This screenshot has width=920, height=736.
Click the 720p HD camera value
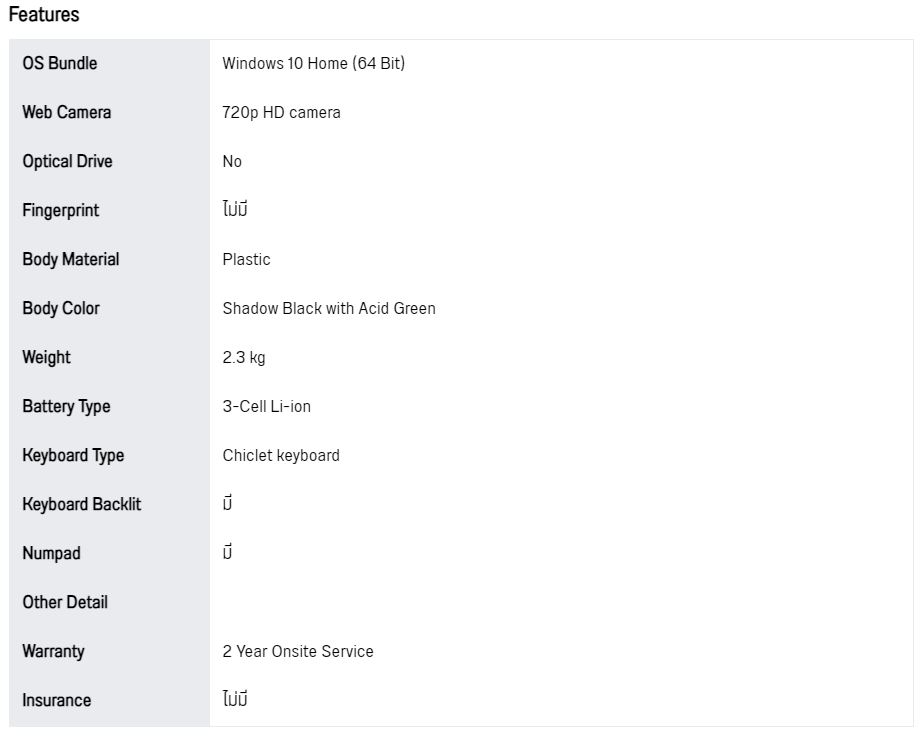point(282,113)
